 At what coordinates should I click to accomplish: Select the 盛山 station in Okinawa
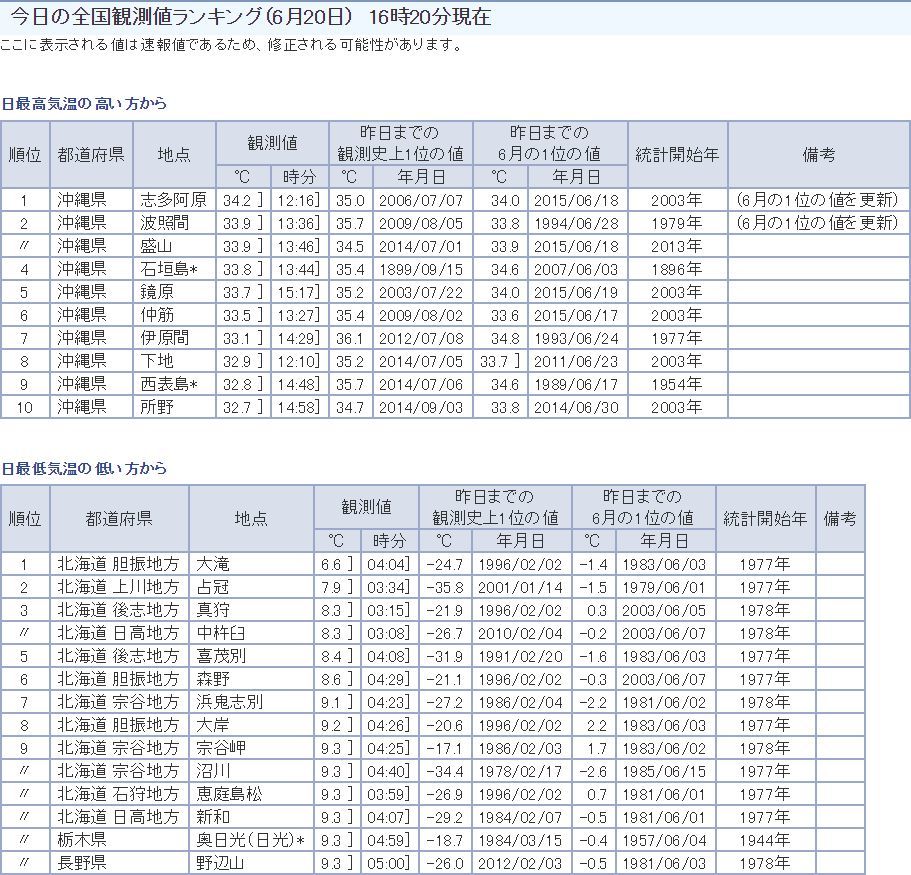tap(157, 245)
